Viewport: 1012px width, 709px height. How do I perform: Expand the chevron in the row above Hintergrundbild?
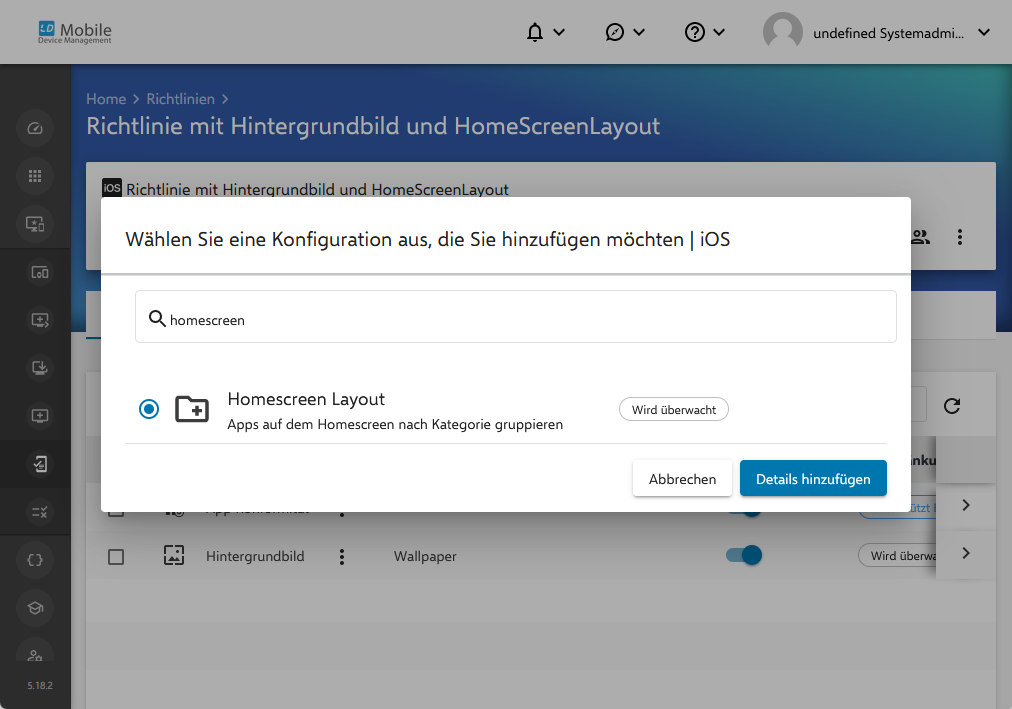coord(966,505)
